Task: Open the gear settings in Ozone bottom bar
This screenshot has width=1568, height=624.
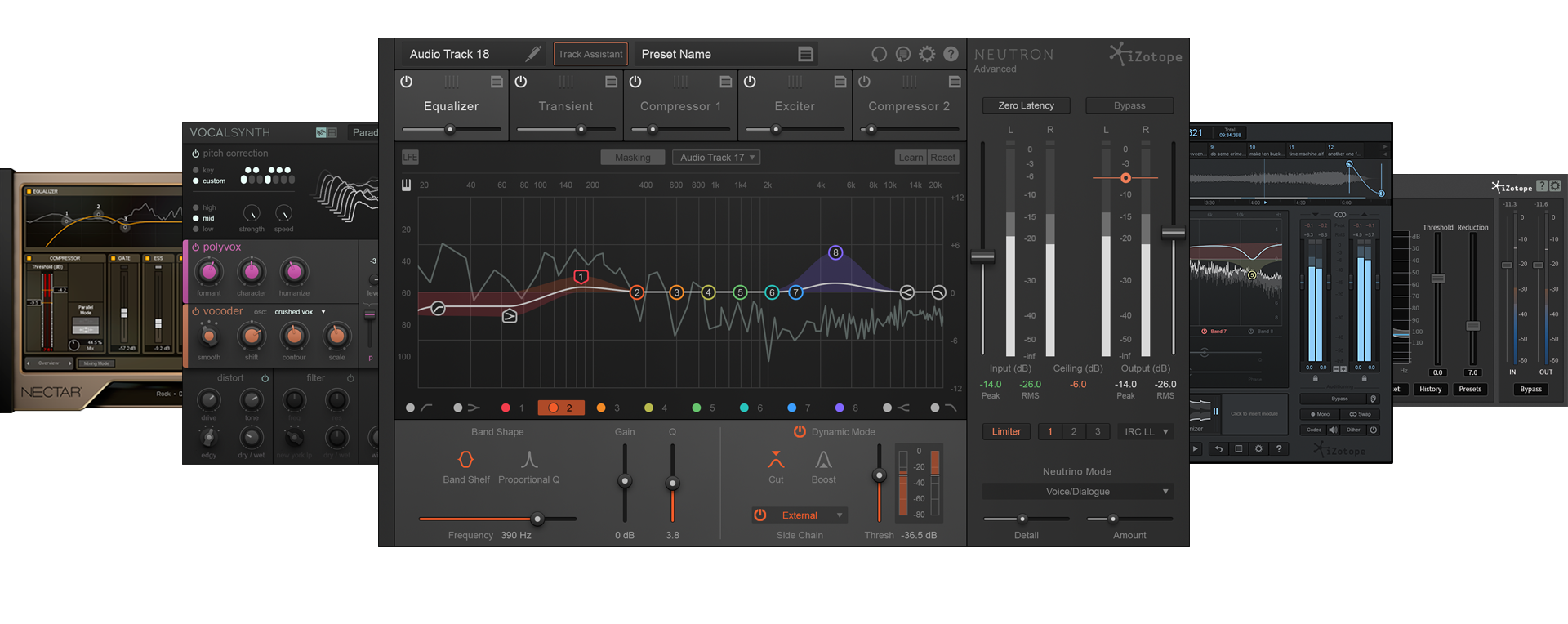Action: (1258, 448)
